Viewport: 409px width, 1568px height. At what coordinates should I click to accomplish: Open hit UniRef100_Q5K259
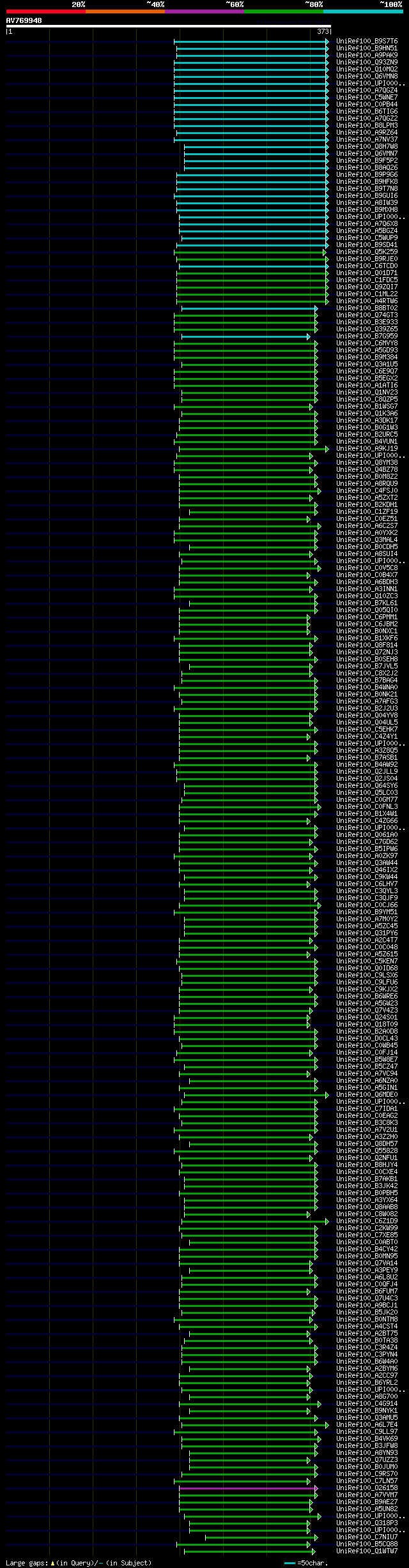coord(367,252)
